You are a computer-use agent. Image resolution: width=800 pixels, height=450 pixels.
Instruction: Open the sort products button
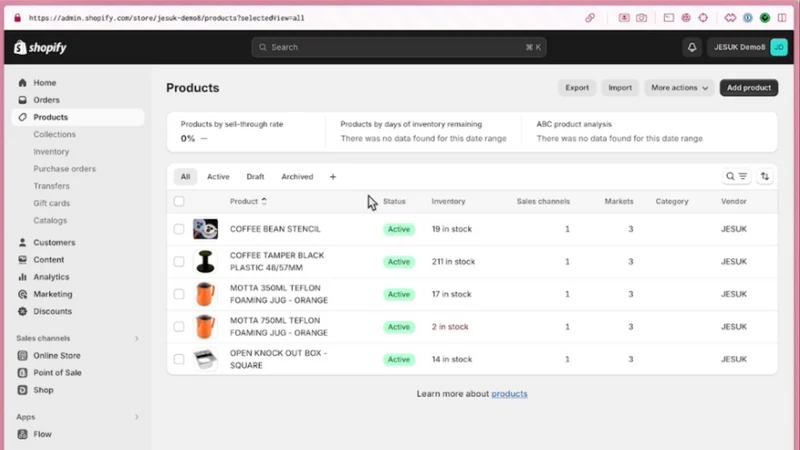coord(765,177)
